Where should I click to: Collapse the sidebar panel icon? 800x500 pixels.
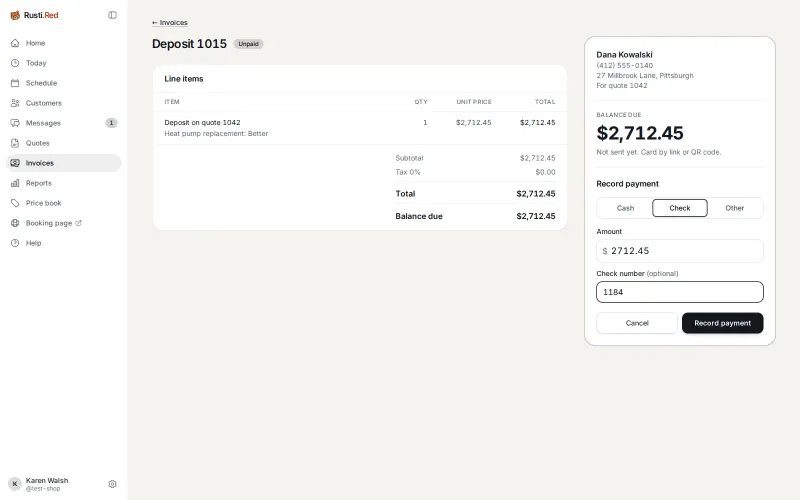coord(112,15)
